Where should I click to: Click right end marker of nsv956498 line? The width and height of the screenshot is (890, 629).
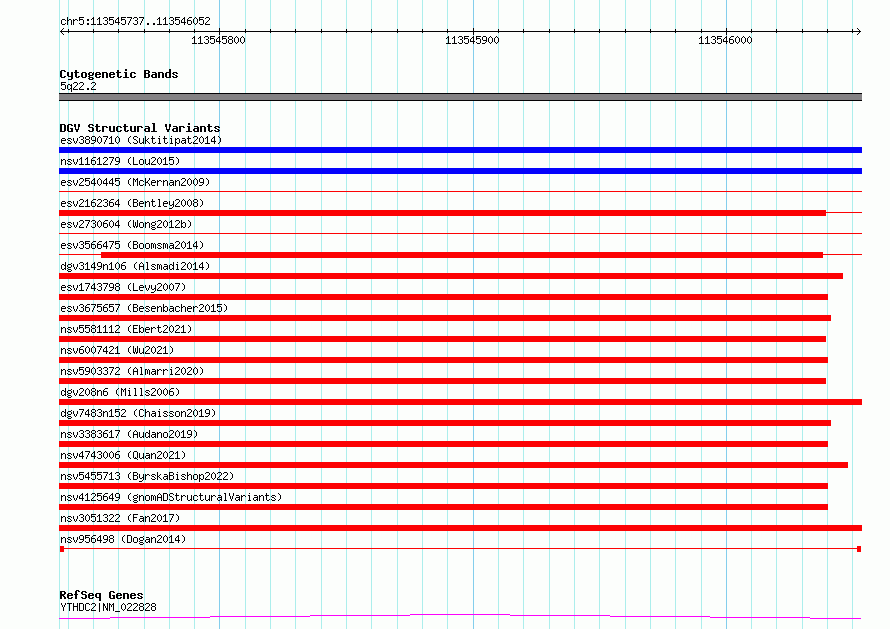coord(859,549)
